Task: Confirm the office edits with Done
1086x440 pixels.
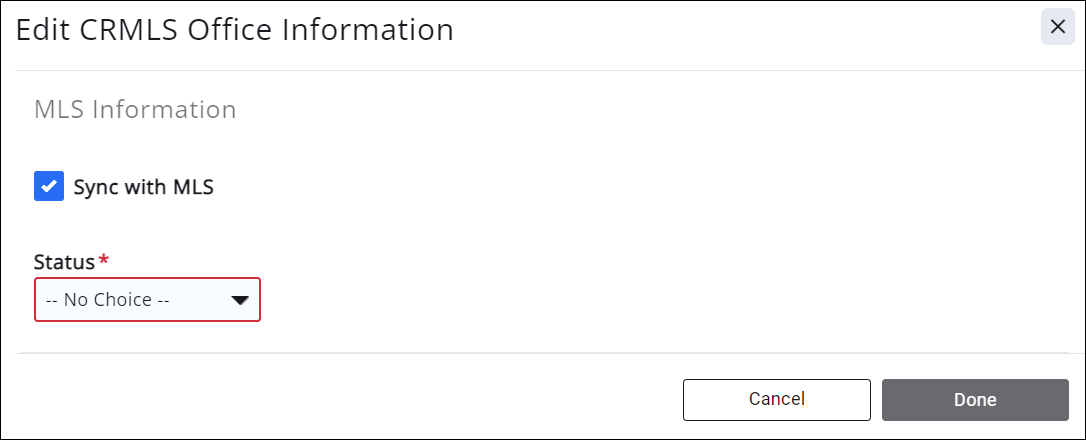Action: pos(974,399)
